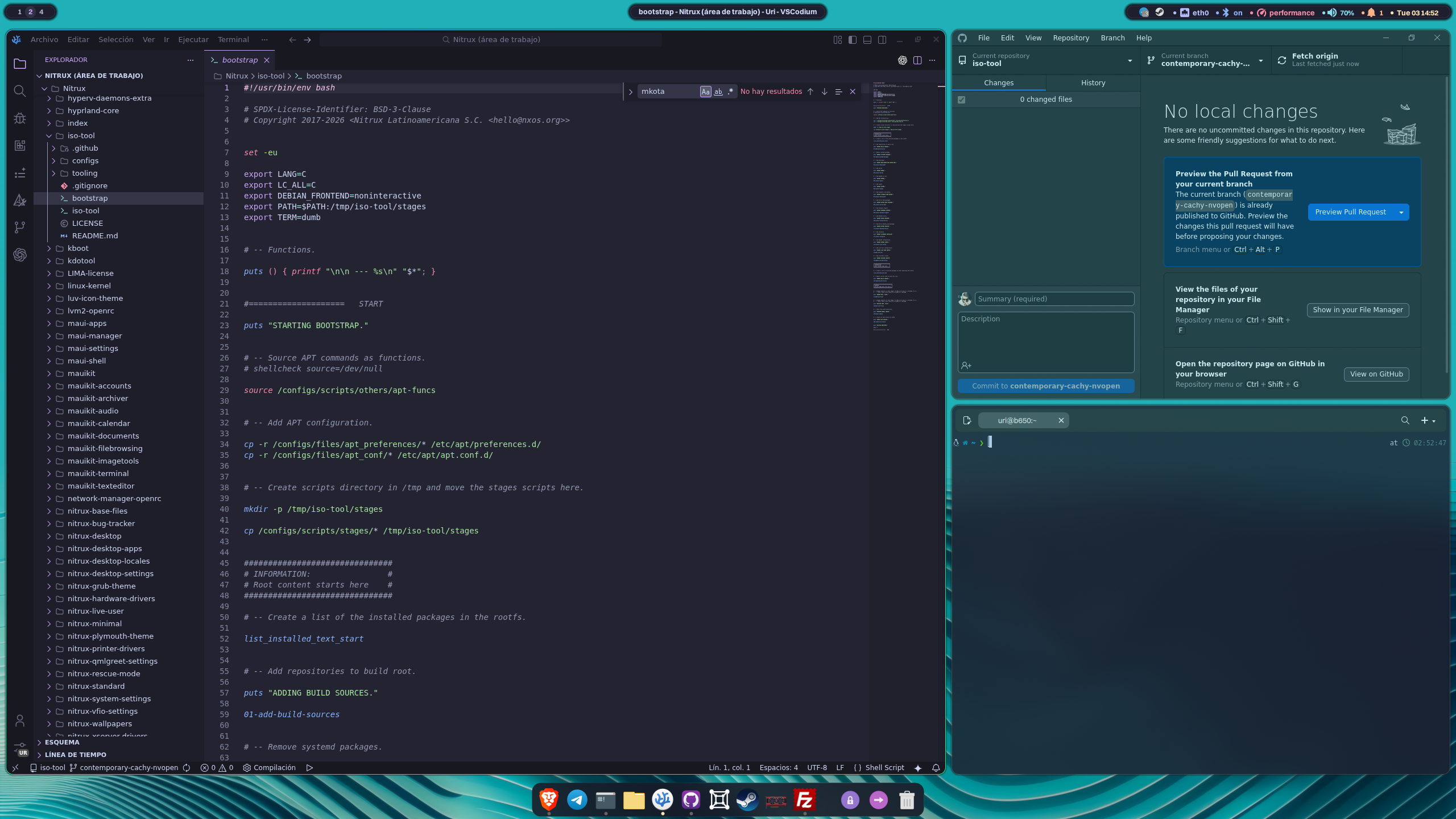Click the terminal search magnifier icon

point(1405,420)
